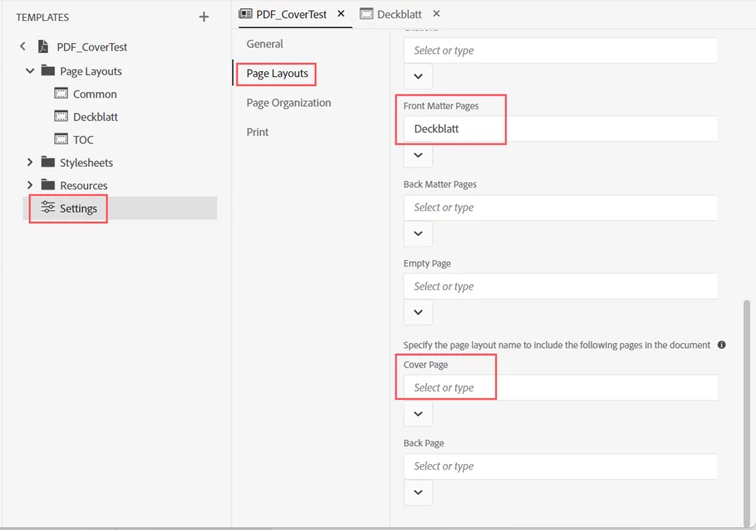Image resolution: width=756 pixels, height=530 pixels.
Task: Click the topmost Select or type field
Action: [560, 50]
